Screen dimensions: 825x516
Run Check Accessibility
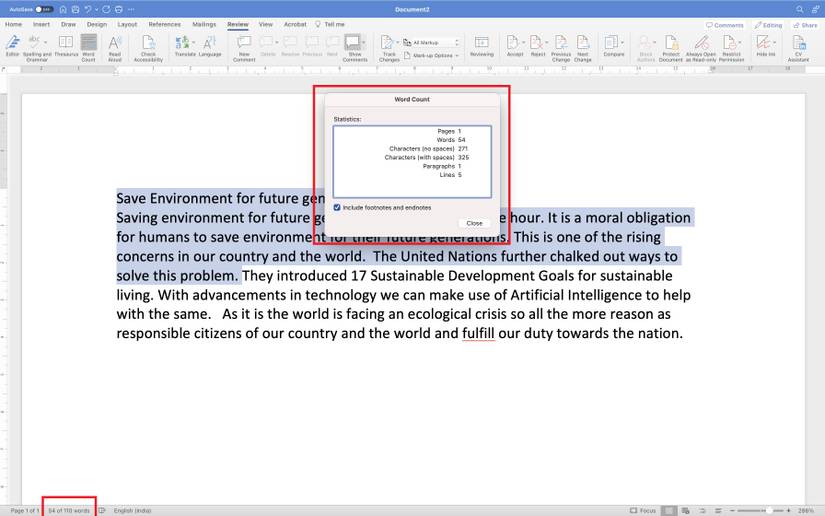(148, 48)
